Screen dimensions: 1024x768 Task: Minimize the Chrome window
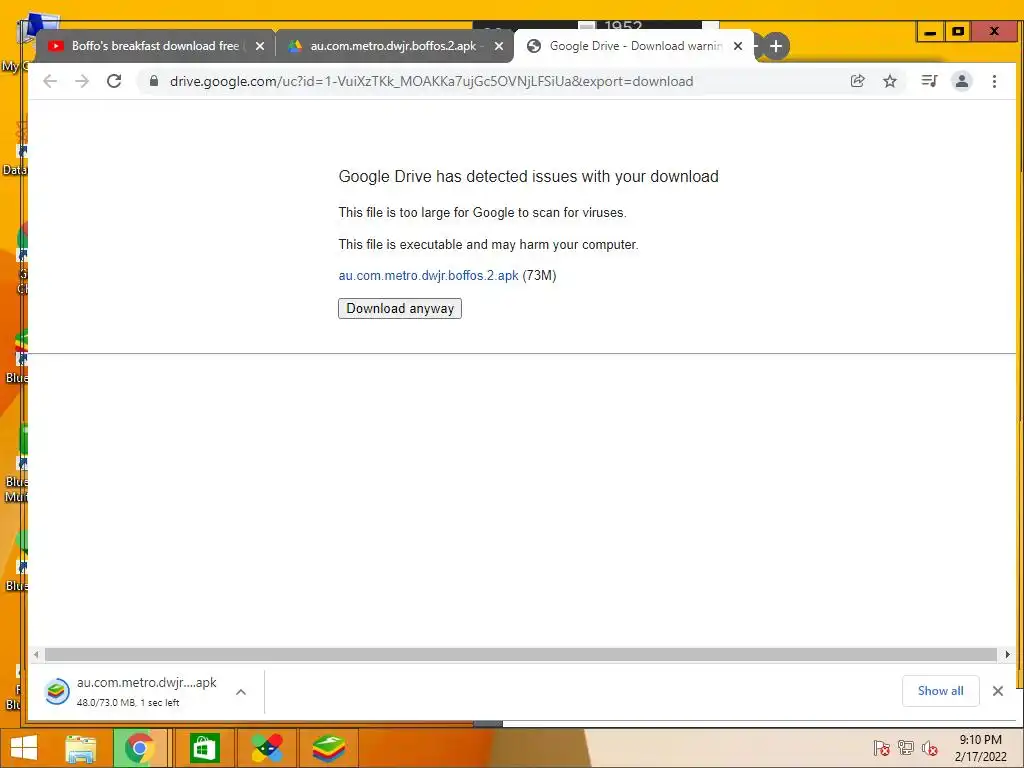[931, 31]
